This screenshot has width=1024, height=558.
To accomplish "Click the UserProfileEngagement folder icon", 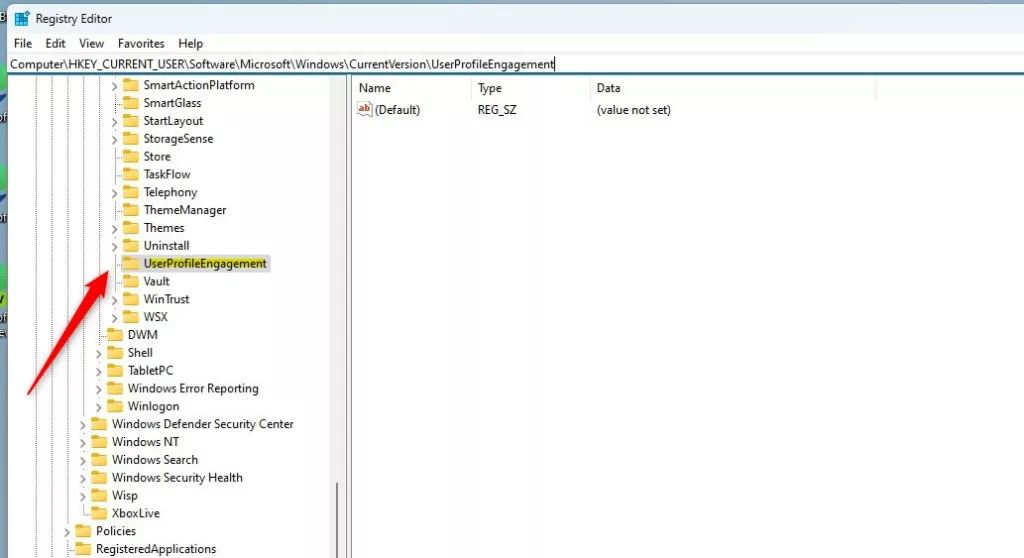I will click(x=131, y=263).
